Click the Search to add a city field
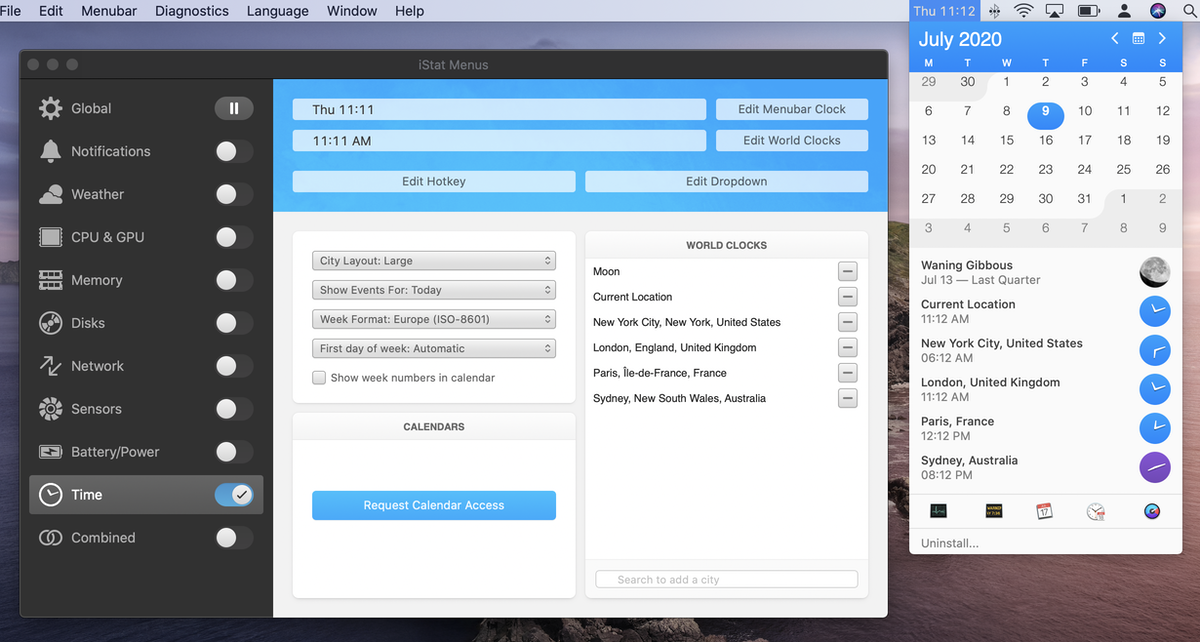 (726, 579)
